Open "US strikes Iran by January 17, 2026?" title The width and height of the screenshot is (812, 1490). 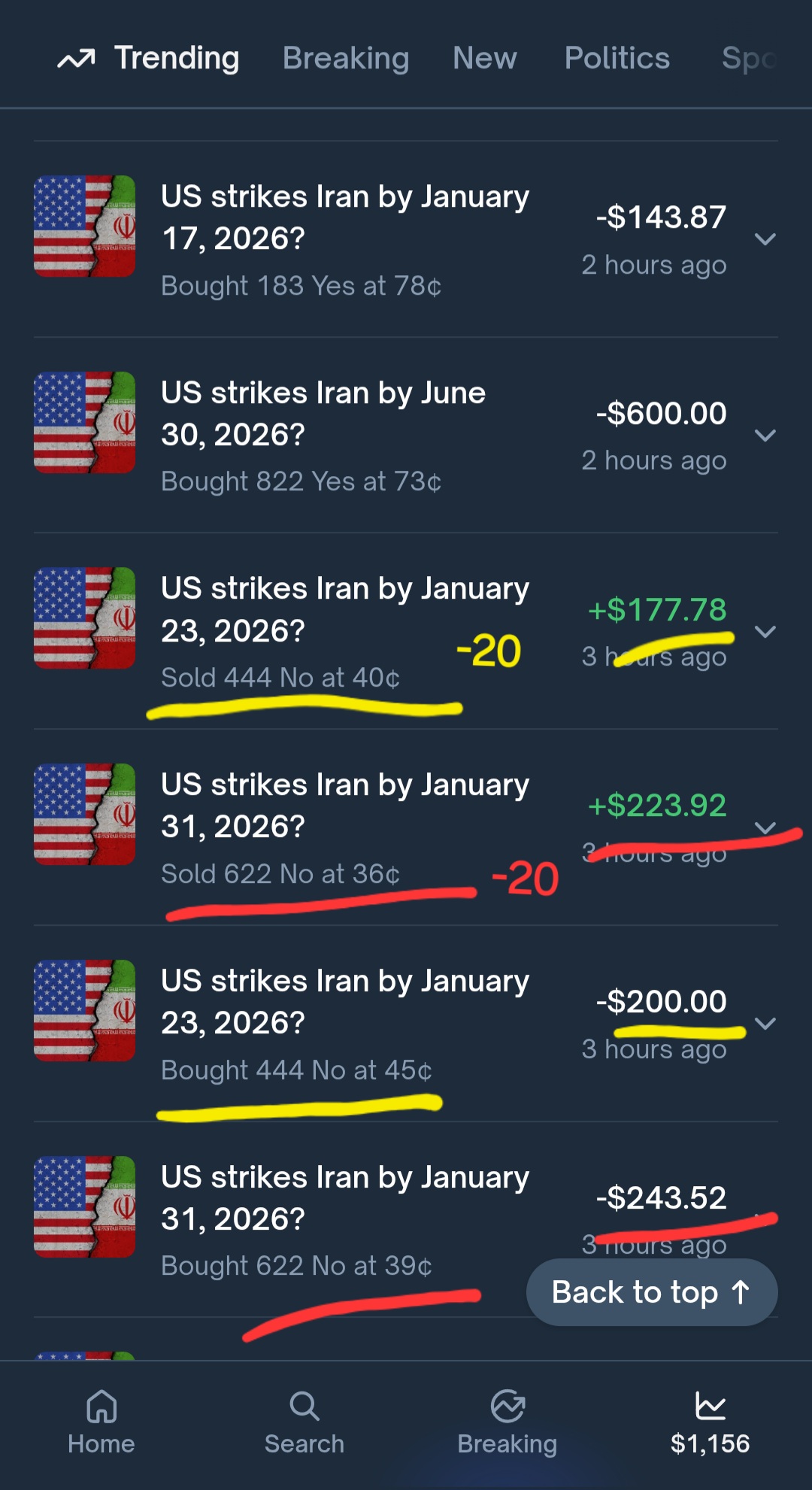click(345, 217)
